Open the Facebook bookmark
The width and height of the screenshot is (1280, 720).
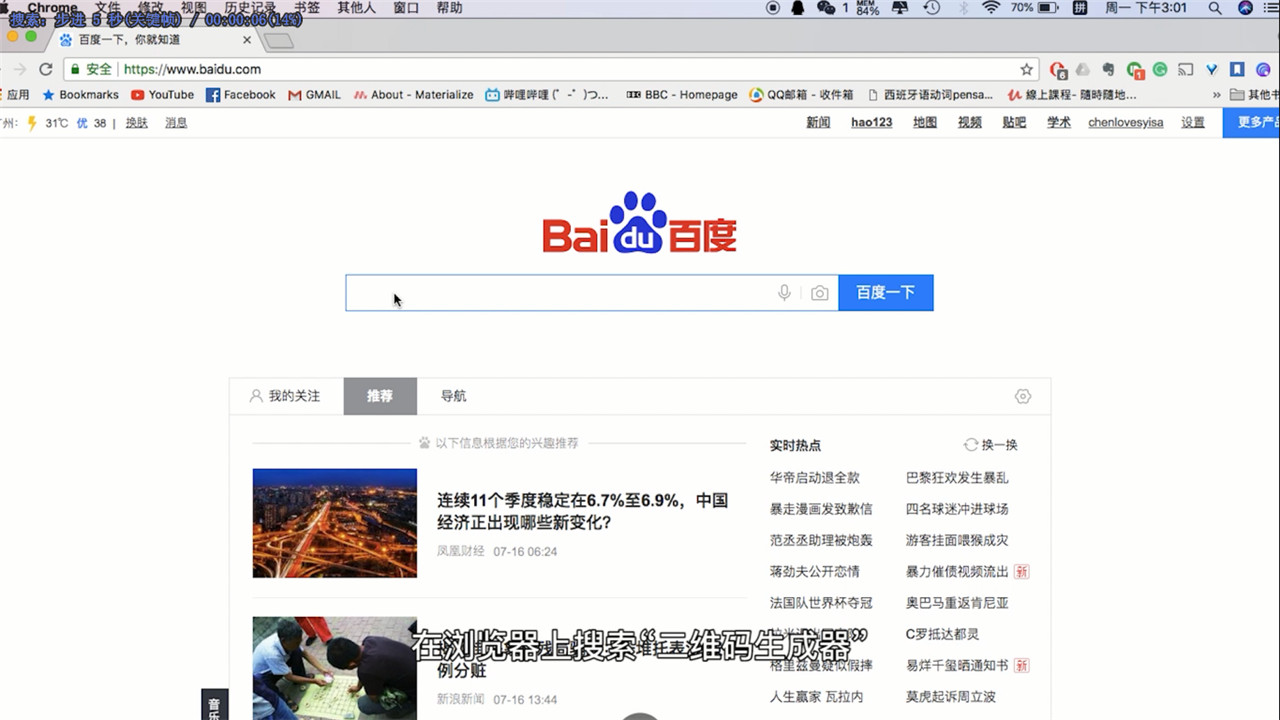[240, 95]
